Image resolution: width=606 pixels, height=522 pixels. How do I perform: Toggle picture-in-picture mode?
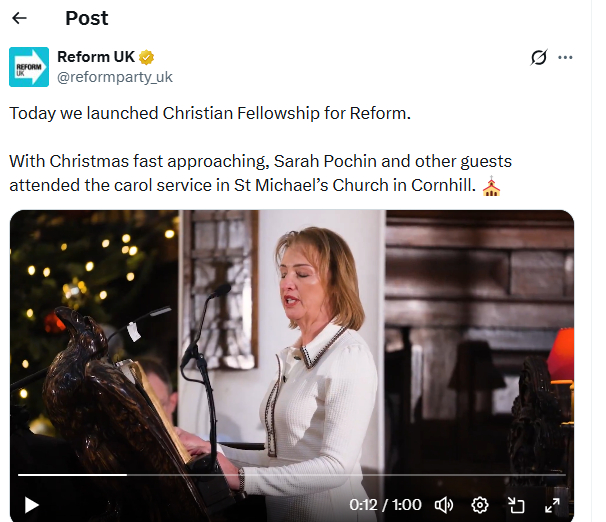pos(516,505)
